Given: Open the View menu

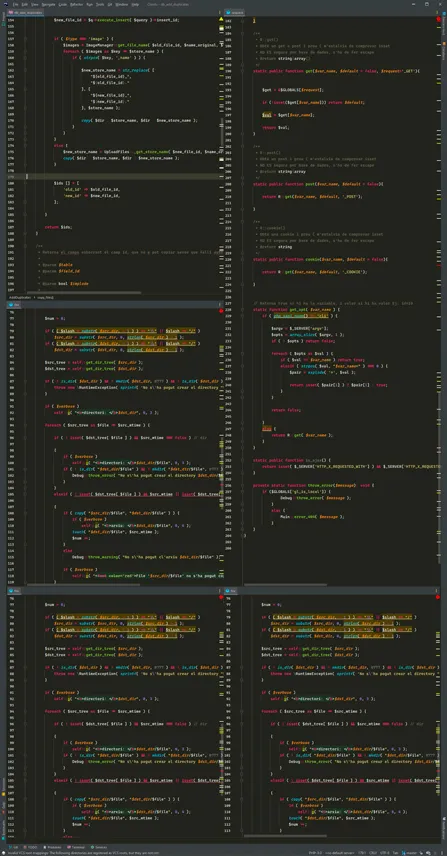Looking at the screenshot, I should point(34,4).
